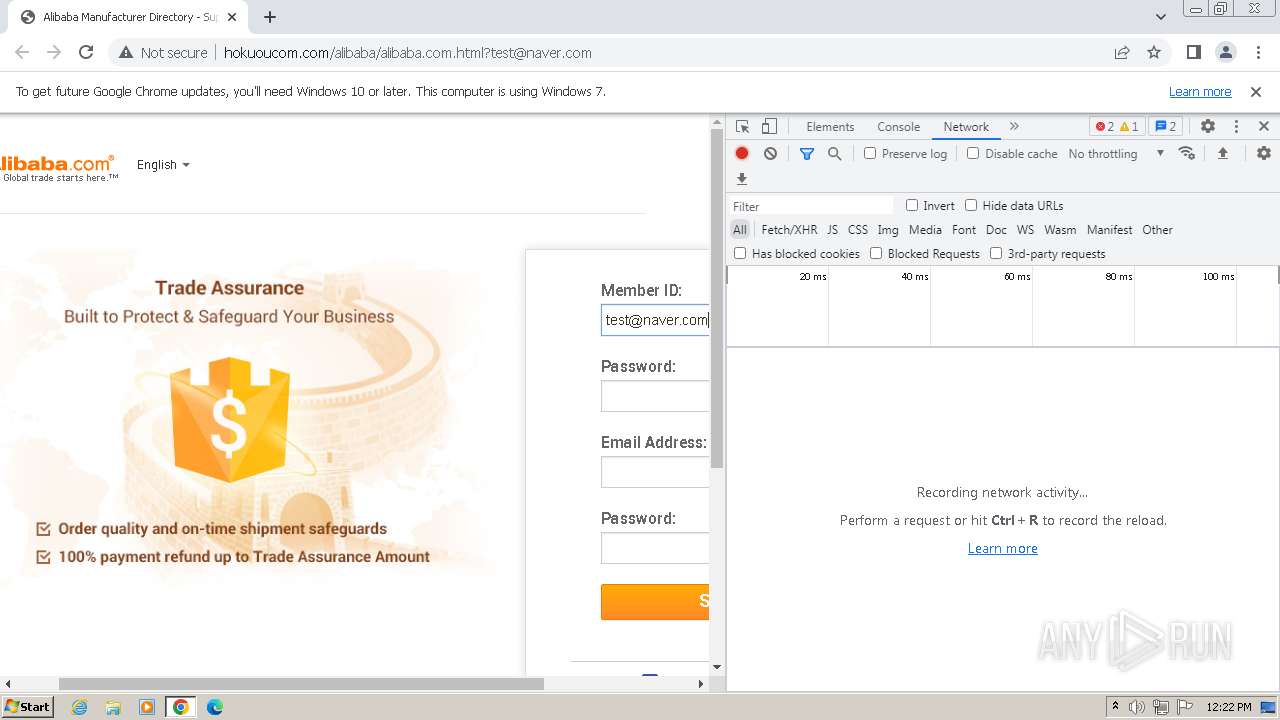Enable Disable cache checkbox

click(973, 153)
